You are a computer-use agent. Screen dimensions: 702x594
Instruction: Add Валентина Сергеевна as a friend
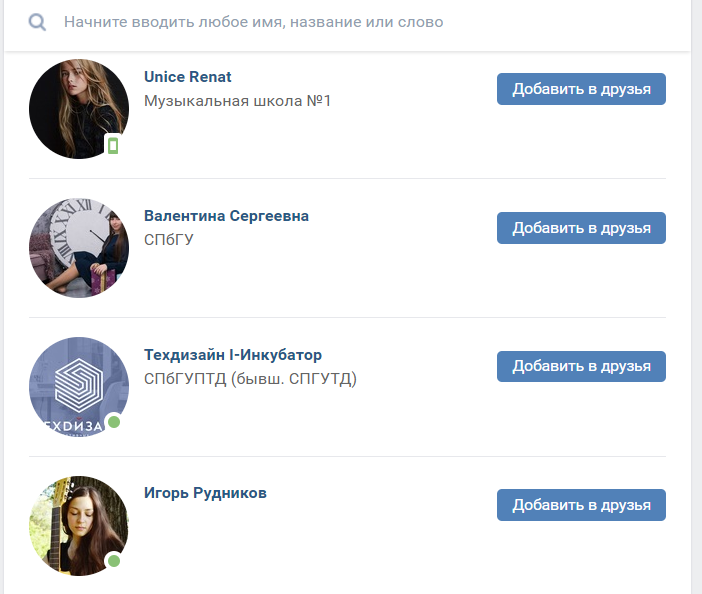[581, 228]
